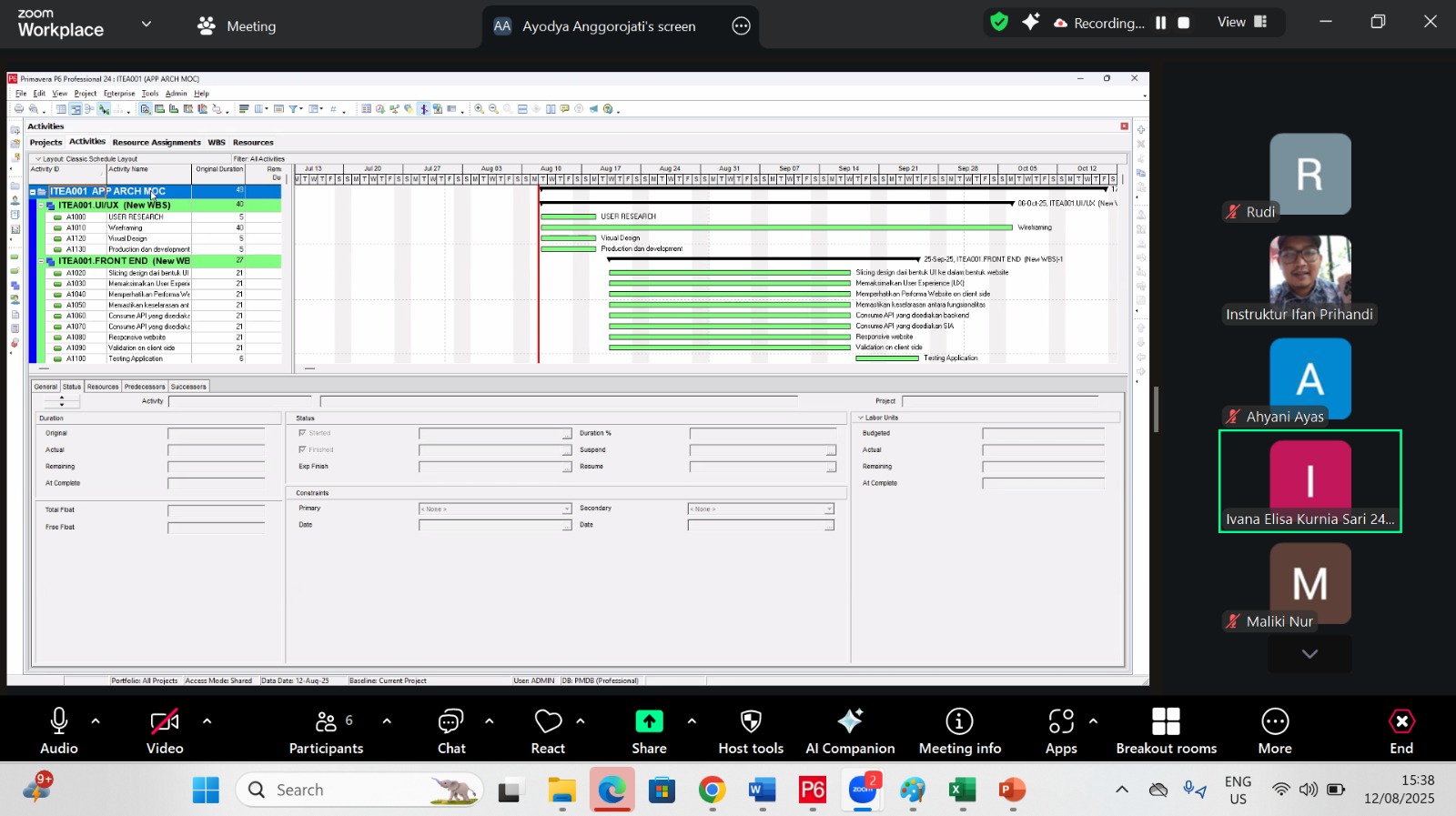Switch to the Meeting tab
1456x816 pixels.
(238, 26)
